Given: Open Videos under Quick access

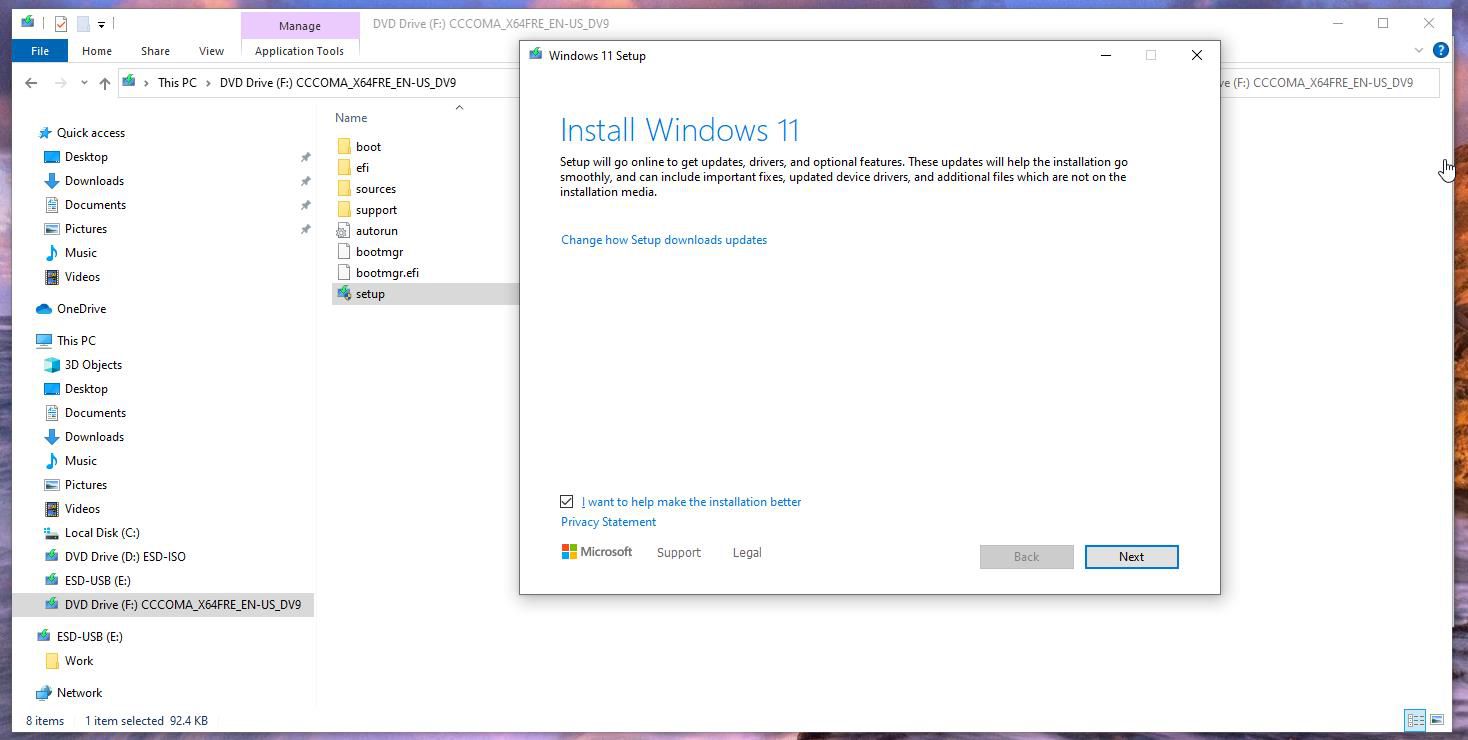Looking at the screenshot, I should pyautogui.click(x=82, y=277).
